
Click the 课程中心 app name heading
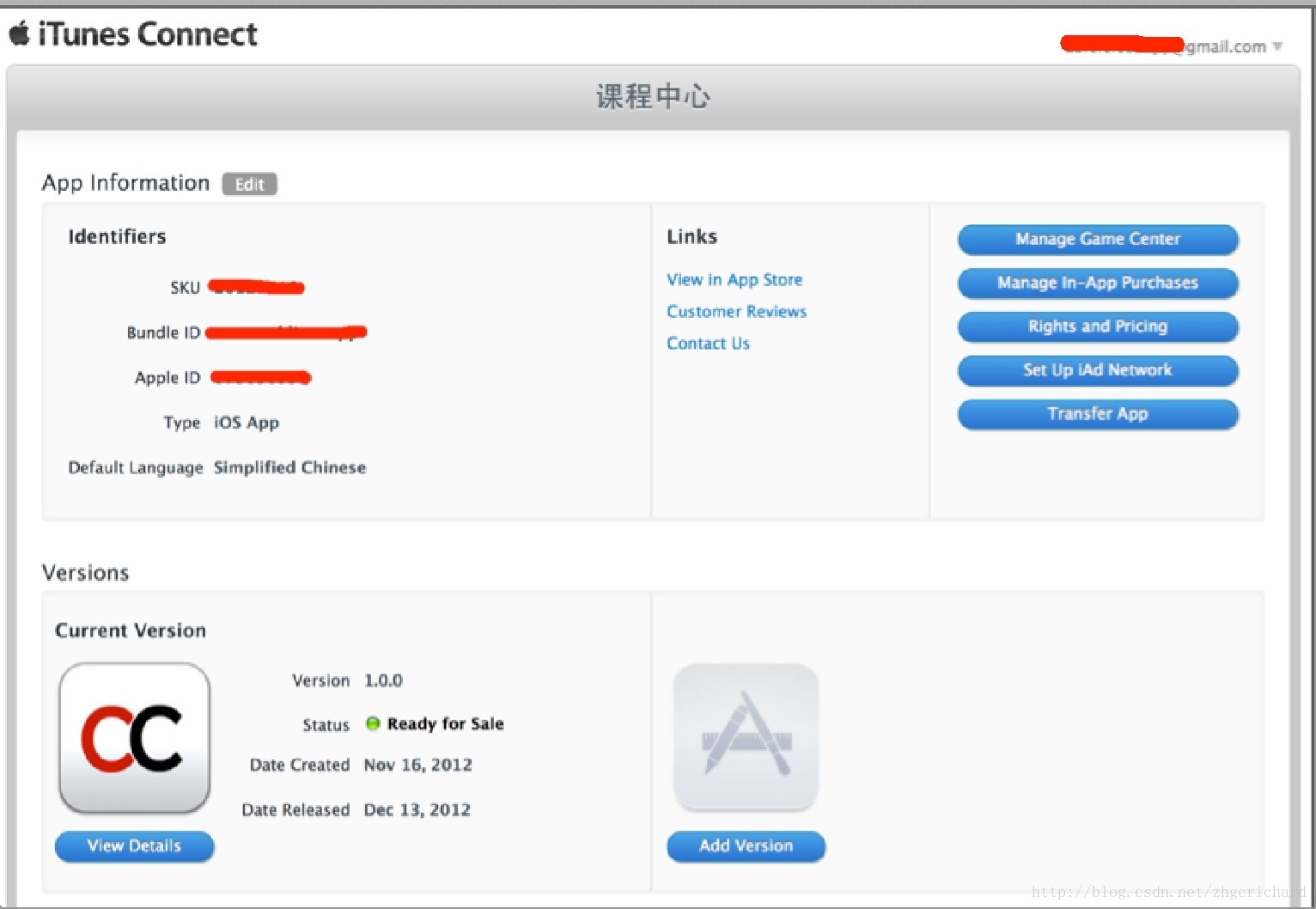click(x=653, y=96)
